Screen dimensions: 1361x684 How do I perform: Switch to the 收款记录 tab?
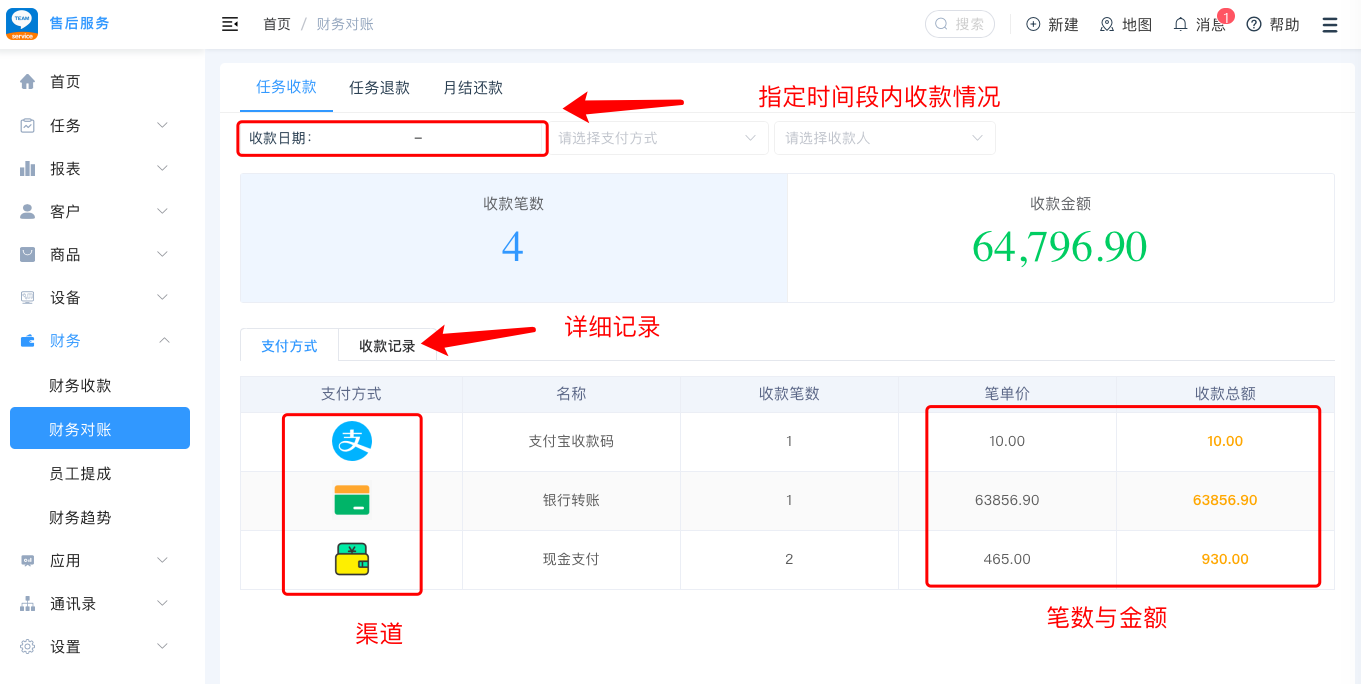point(387,346)
